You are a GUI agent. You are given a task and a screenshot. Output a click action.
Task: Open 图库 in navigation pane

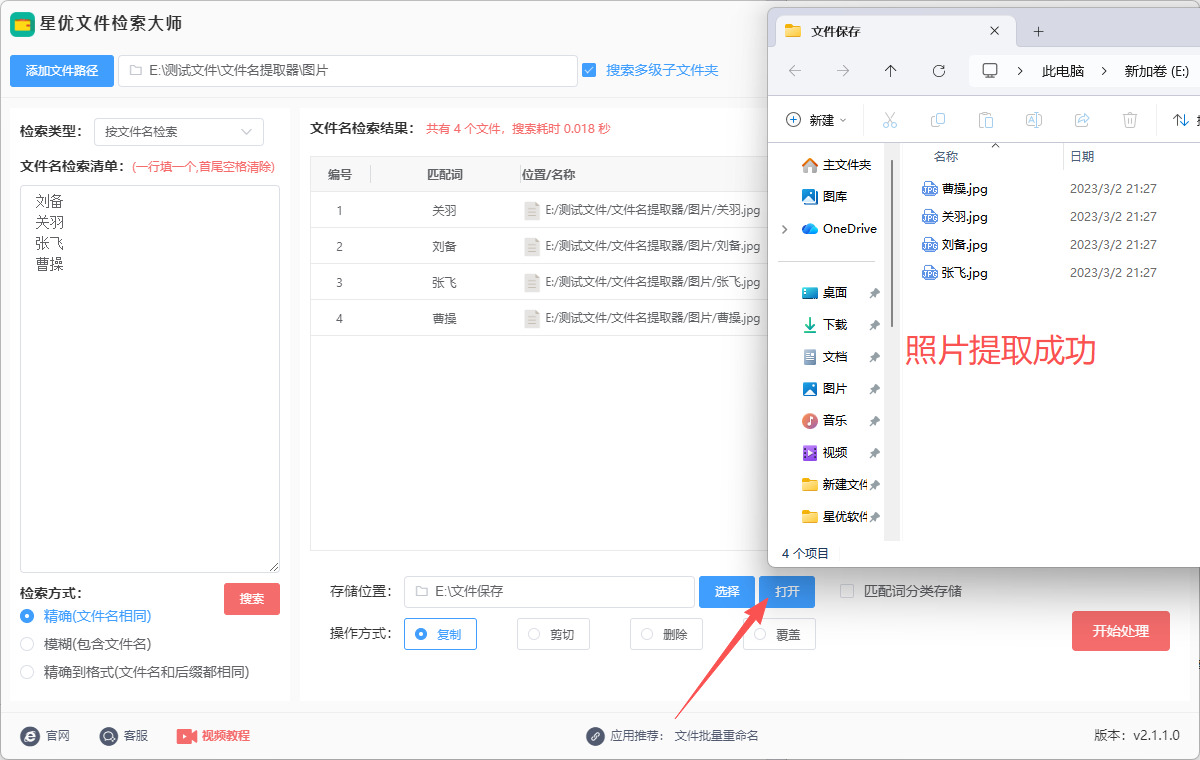(825, 197)
